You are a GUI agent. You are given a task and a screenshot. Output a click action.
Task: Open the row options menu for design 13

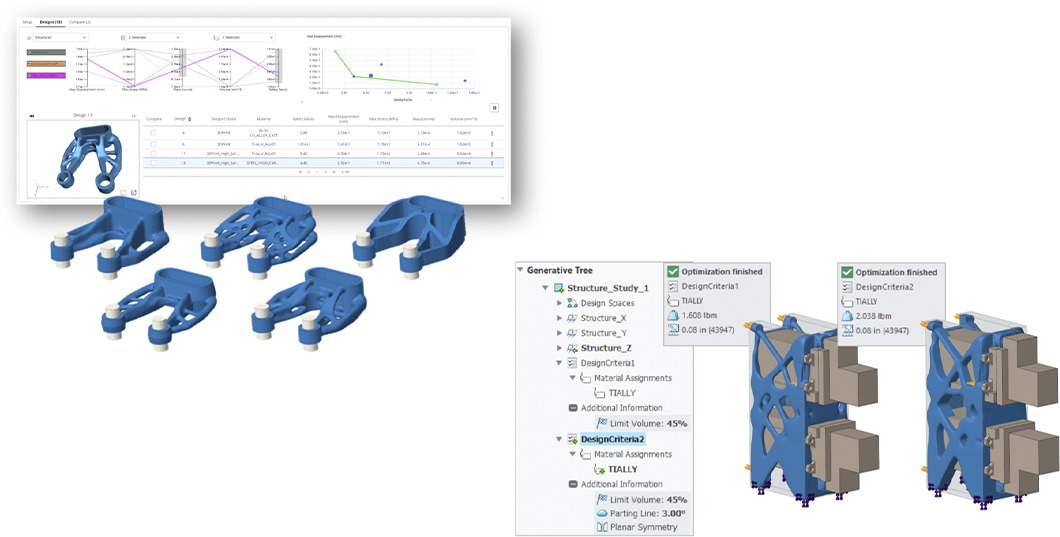(491, 162)
